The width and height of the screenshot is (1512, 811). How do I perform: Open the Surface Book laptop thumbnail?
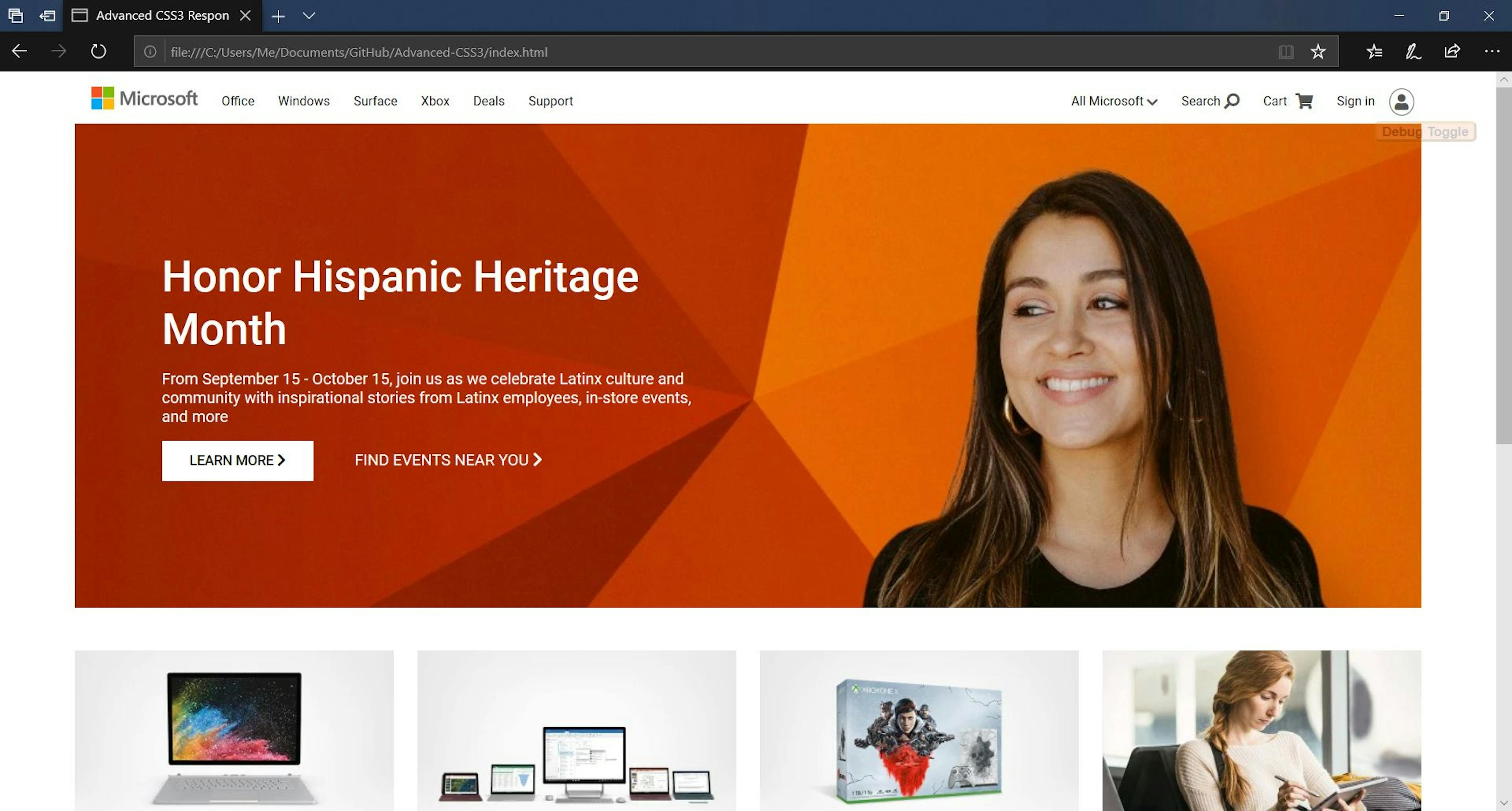tap(234, 731)
